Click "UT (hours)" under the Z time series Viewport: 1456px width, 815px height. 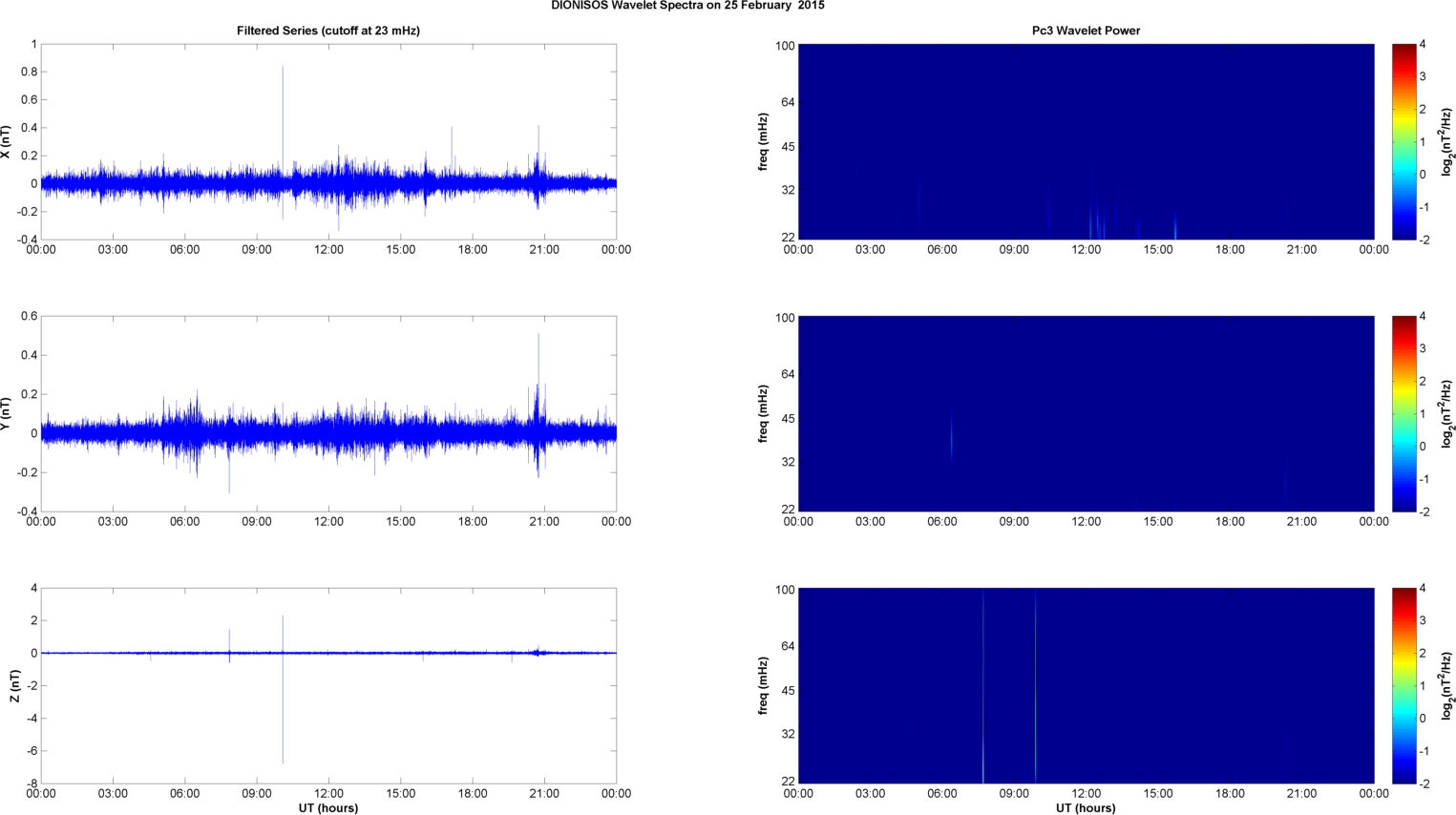click(328, 807)
